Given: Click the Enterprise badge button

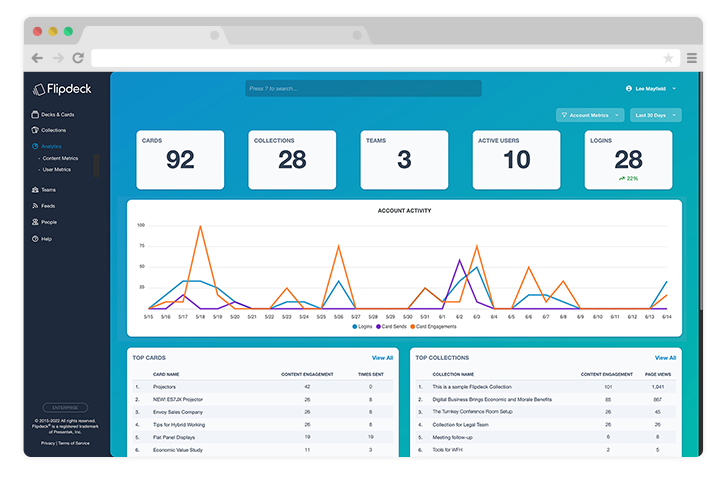Looking at the screenshot, I should [65, 407].
